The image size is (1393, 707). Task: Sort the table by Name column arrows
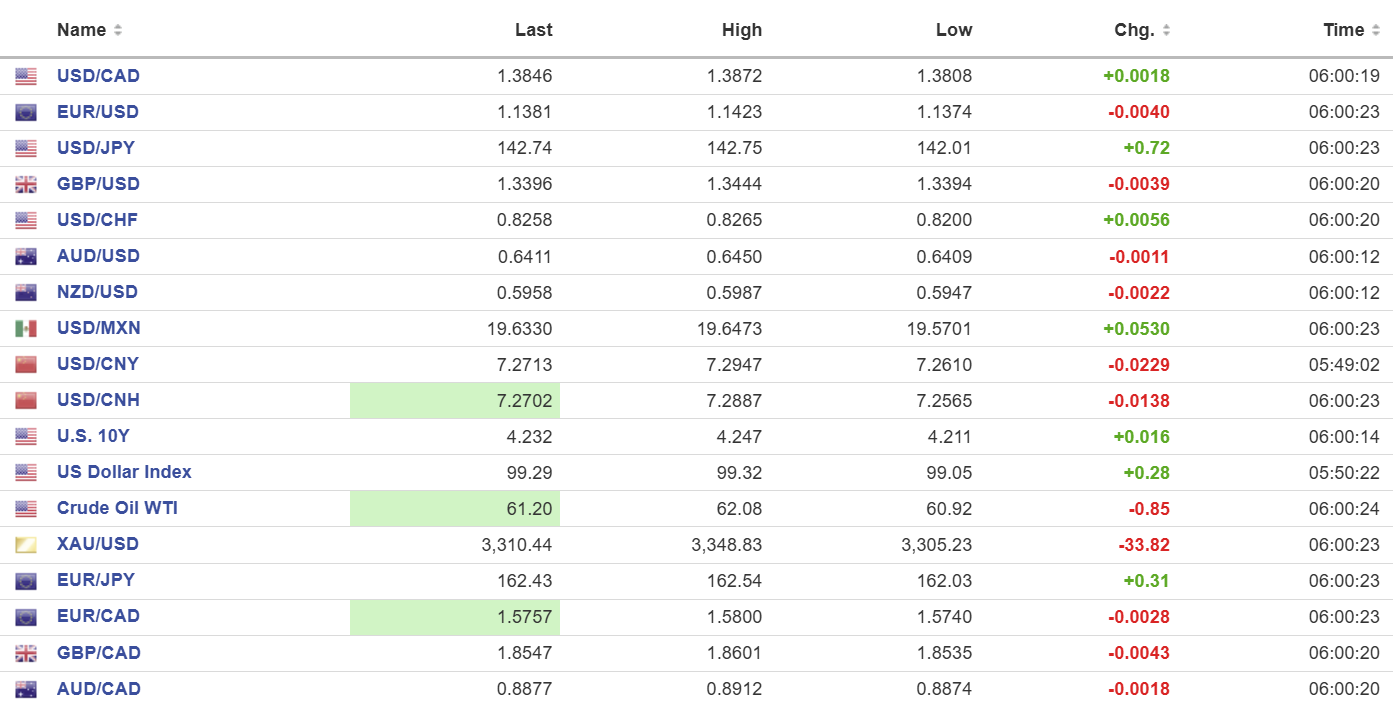click(x=118, y=30)
